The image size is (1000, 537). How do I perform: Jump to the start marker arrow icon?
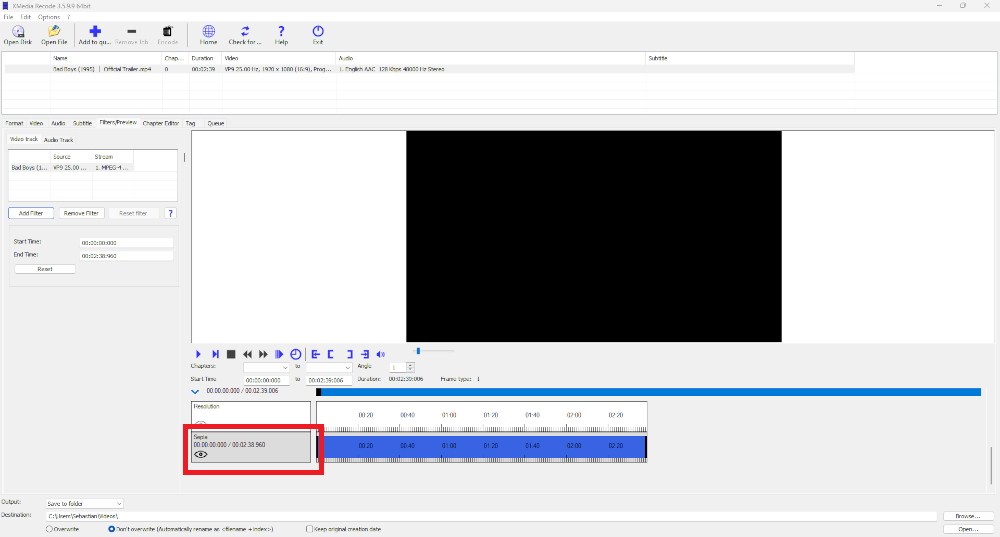click(315, 354)
